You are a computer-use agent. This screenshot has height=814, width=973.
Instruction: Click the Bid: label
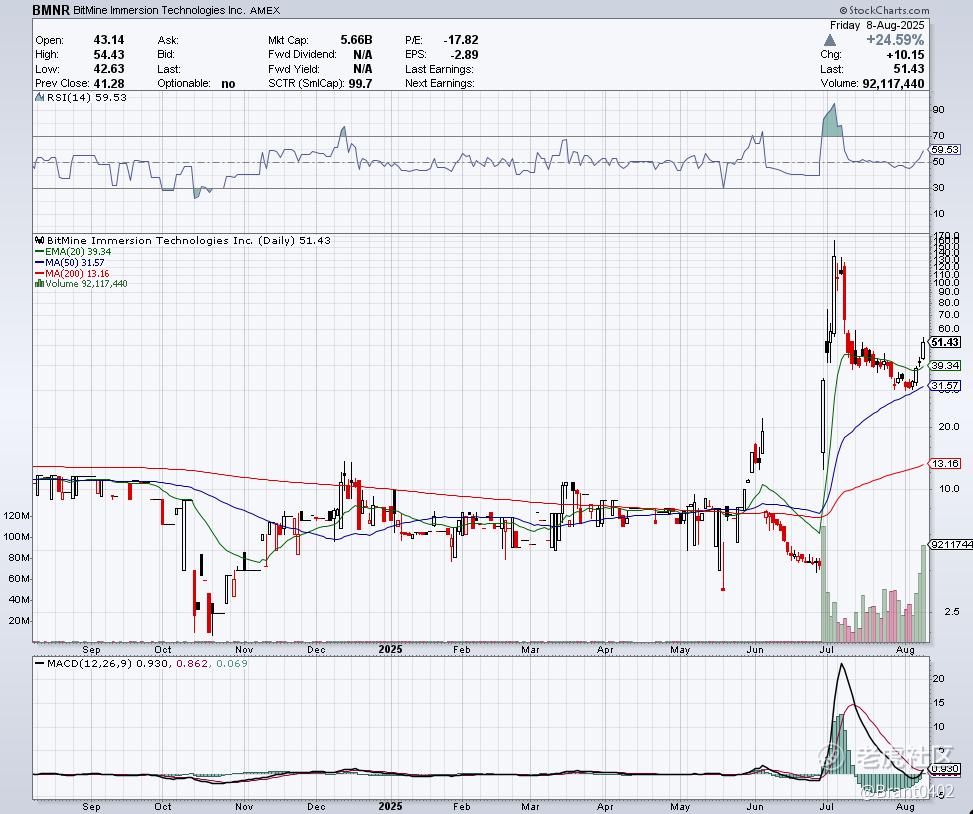click(166, 55)
